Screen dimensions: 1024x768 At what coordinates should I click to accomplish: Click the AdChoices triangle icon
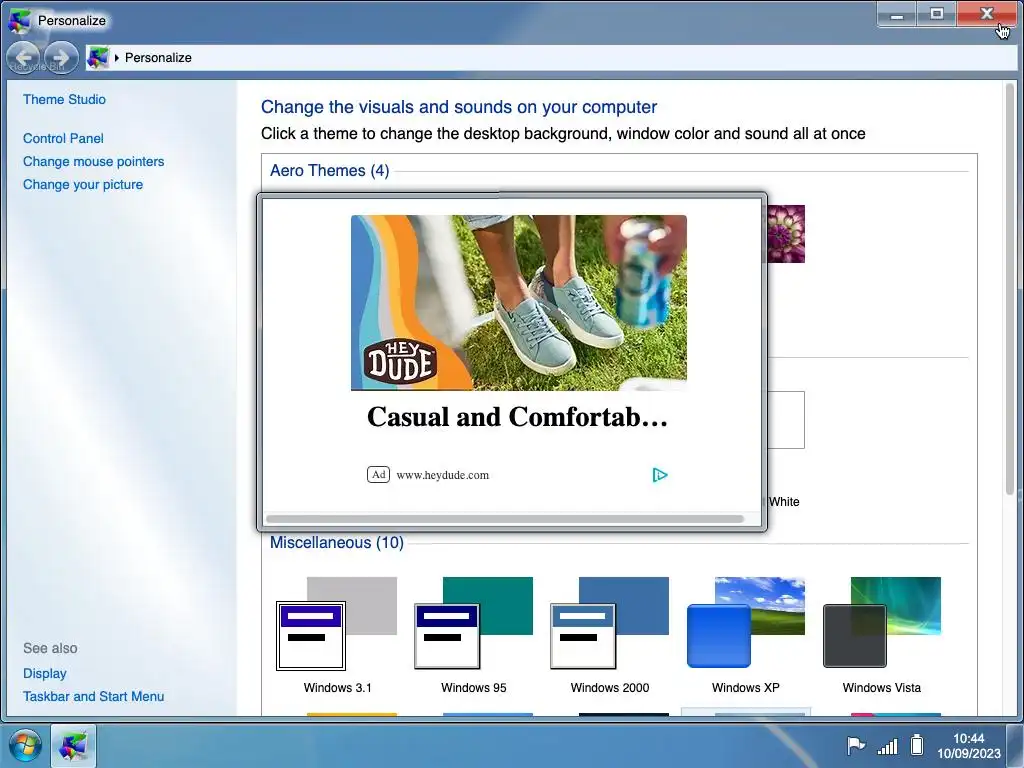pyautogui.click(x=660, y=475)
